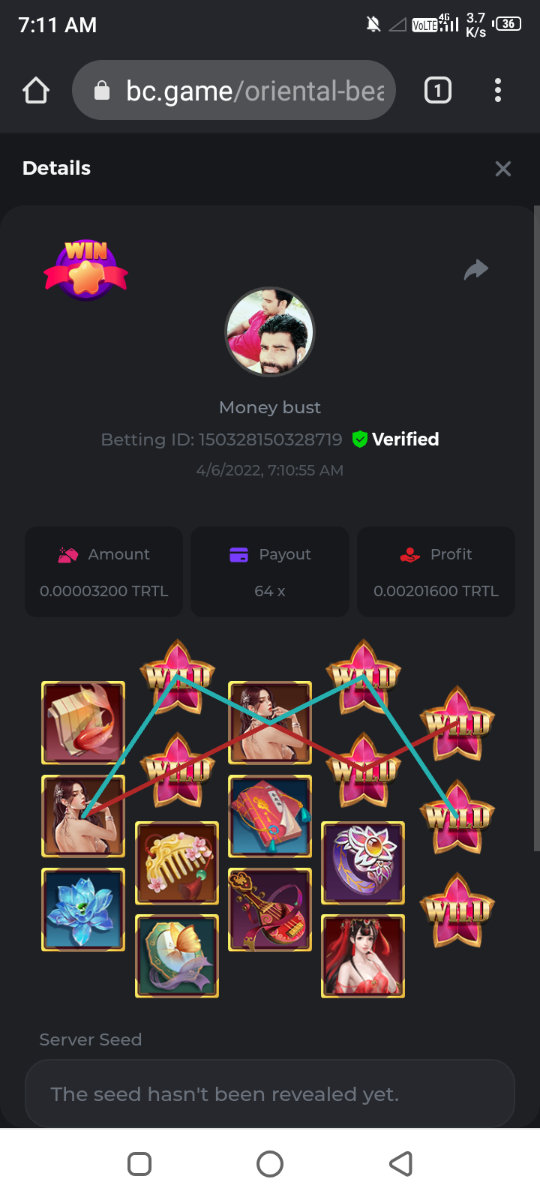This screenshot has height=1200, width=540.
Task: Tap the padlock icon in address bar
Action: 101,91
